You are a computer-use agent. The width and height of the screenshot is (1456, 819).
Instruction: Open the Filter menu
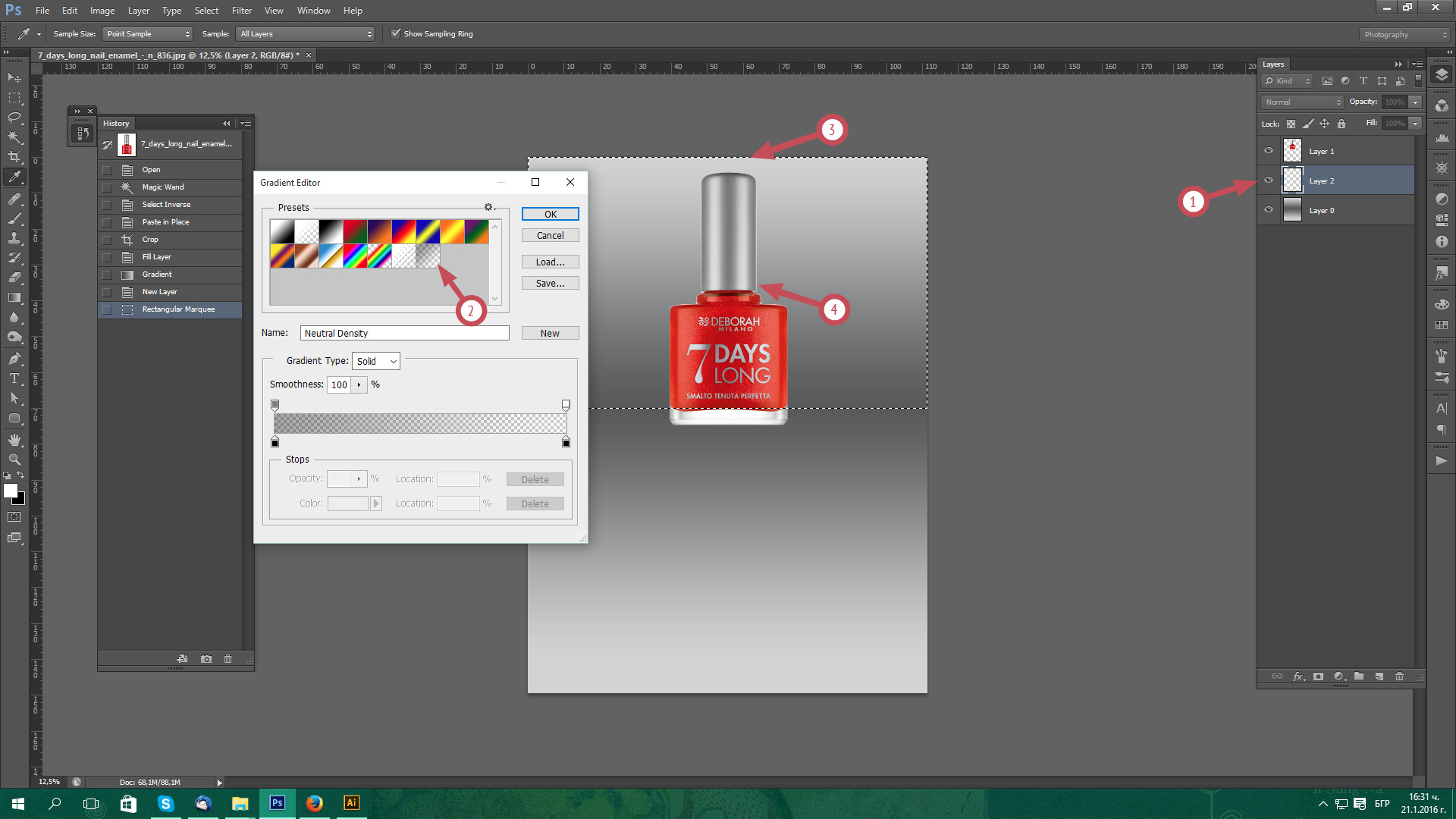click(242, 11)
